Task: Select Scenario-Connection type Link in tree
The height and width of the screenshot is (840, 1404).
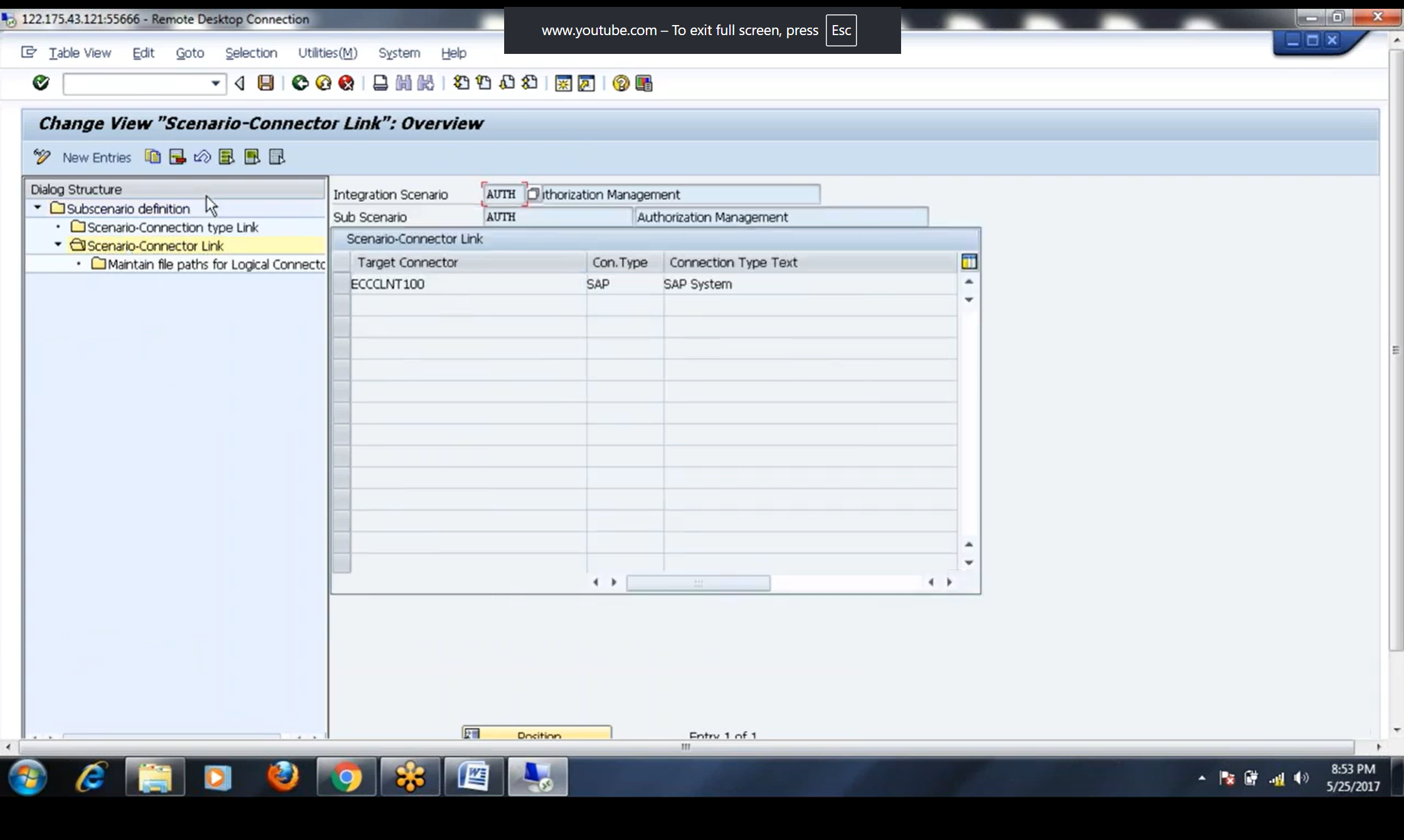Action: click(x=172, y=227)
